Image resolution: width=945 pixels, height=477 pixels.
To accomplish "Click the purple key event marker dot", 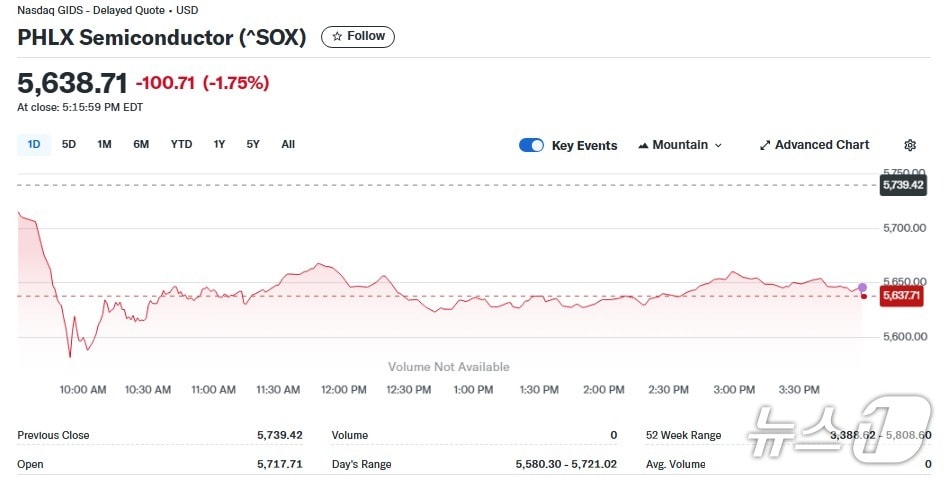I will 862,287.
